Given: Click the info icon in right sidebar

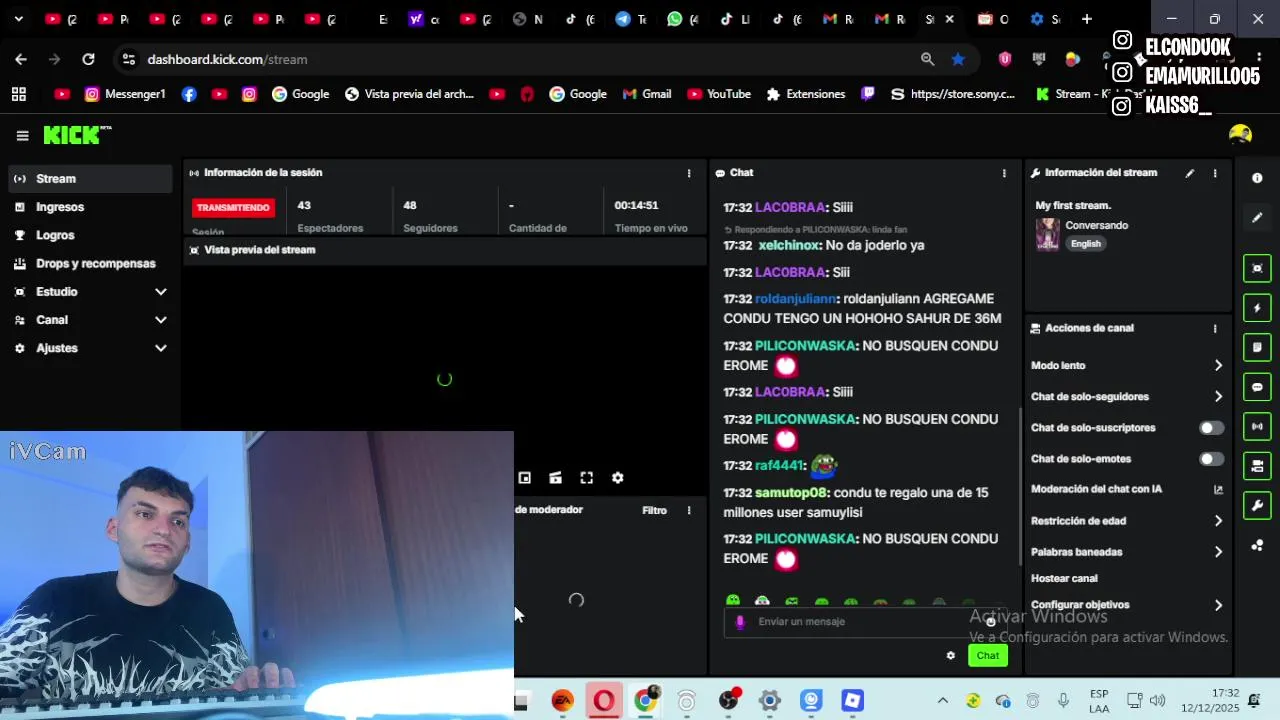Looking at the screenshot, I should 1257,178.
